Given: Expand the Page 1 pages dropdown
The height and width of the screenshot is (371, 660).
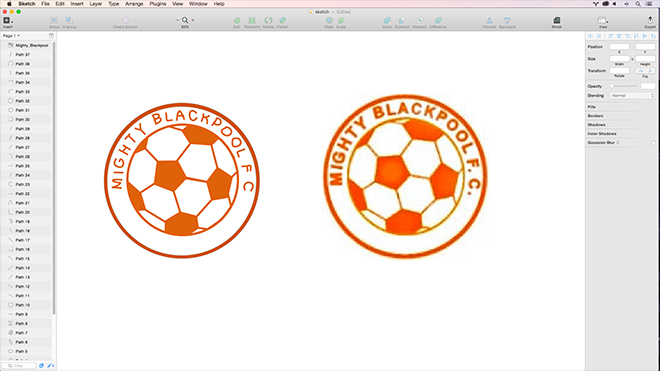Looking at the screenshot, I should [11, 36].
